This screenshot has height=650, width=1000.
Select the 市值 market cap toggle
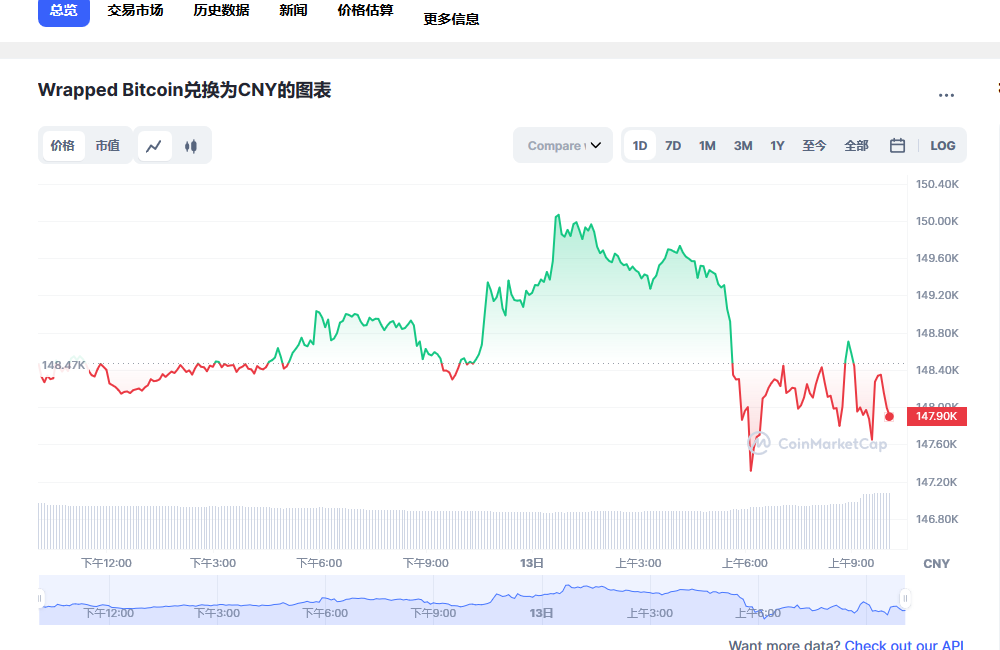coord(108,146)
